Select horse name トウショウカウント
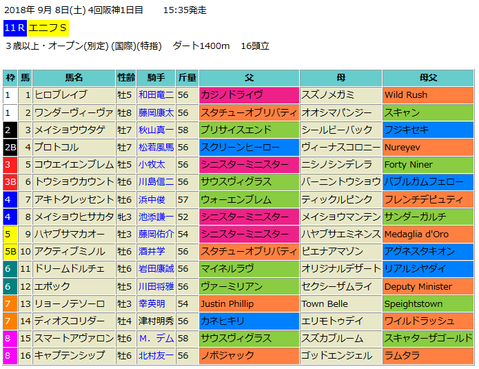This screenshot has width=479, height=369. pyautogui.click(x=74, y=182)
